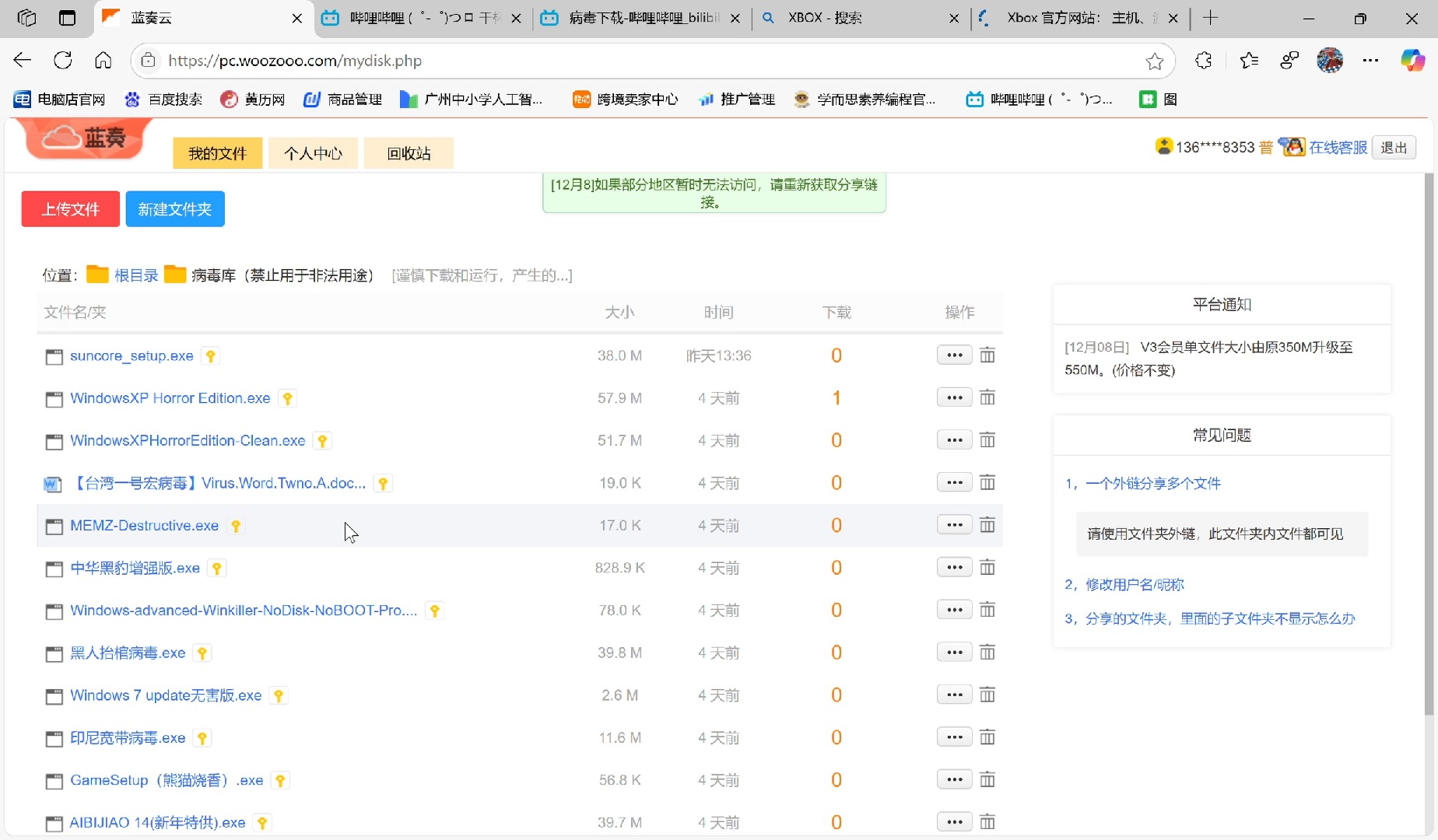
Task: Click 上传文件 button
Action: click(70, 209)
